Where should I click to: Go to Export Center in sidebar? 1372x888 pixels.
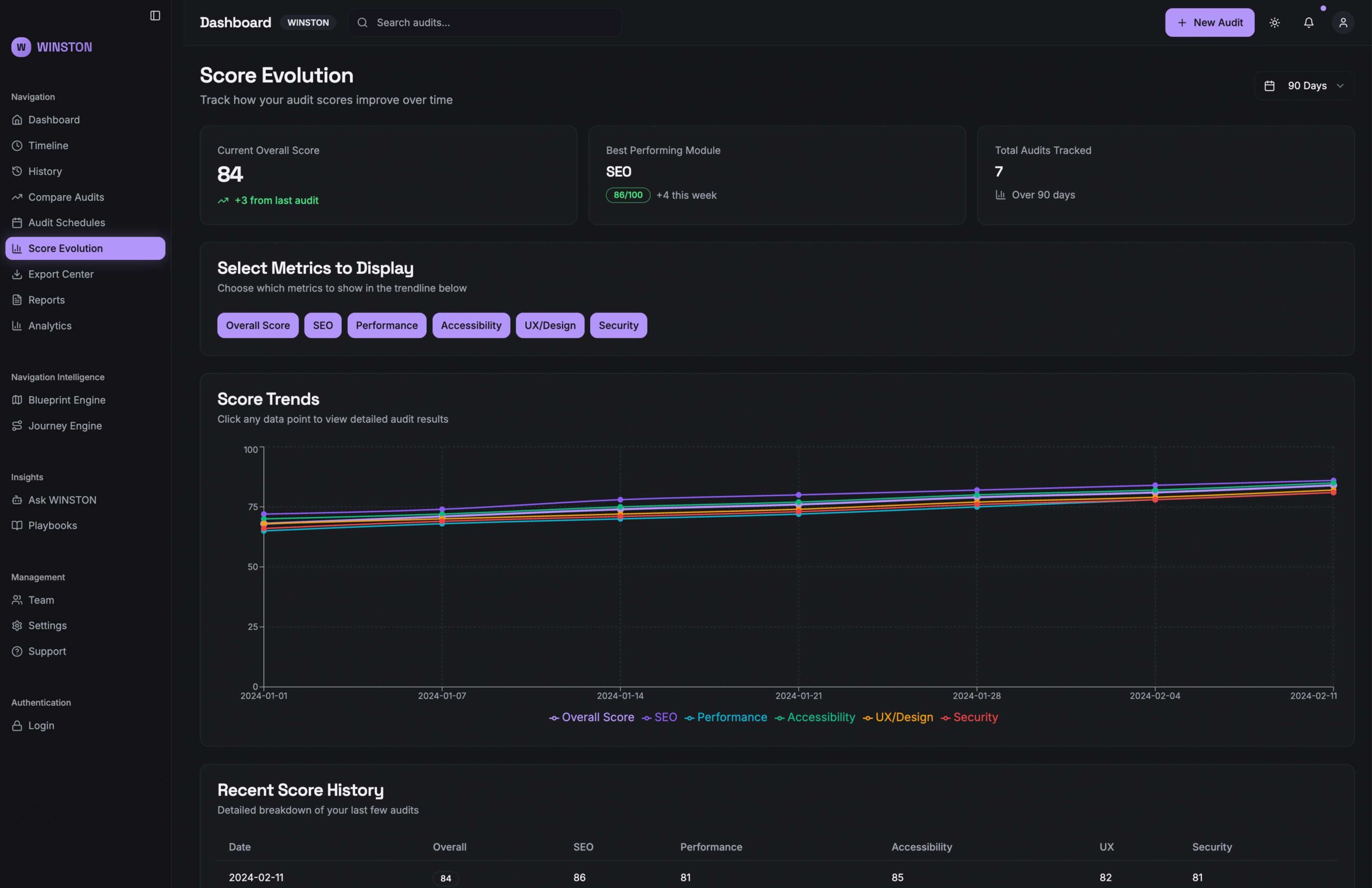[x=61, y=274]
